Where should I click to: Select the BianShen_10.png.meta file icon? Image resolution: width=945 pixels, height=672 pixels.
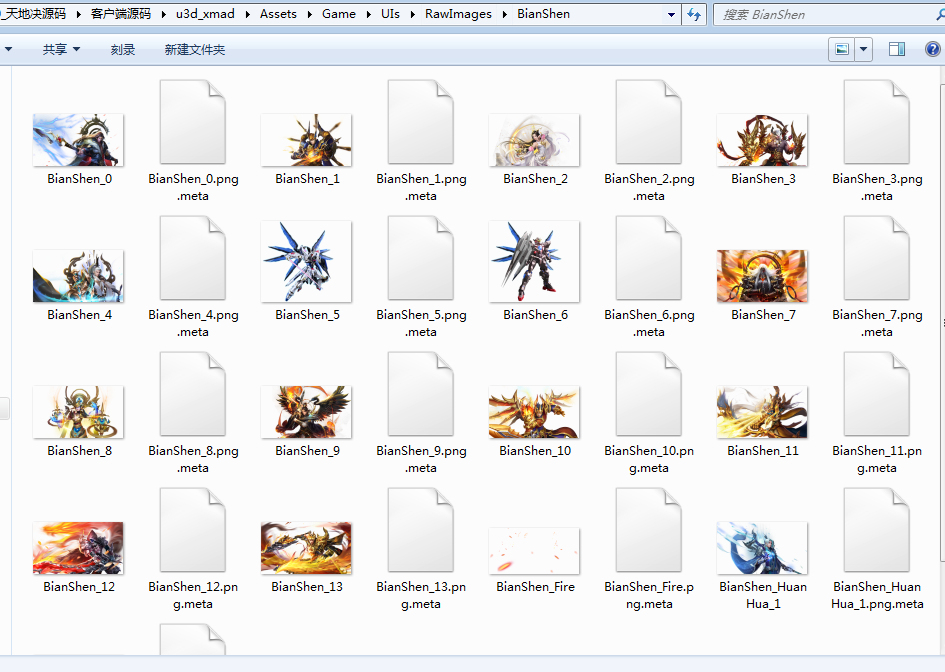click(x=648, y=394)
